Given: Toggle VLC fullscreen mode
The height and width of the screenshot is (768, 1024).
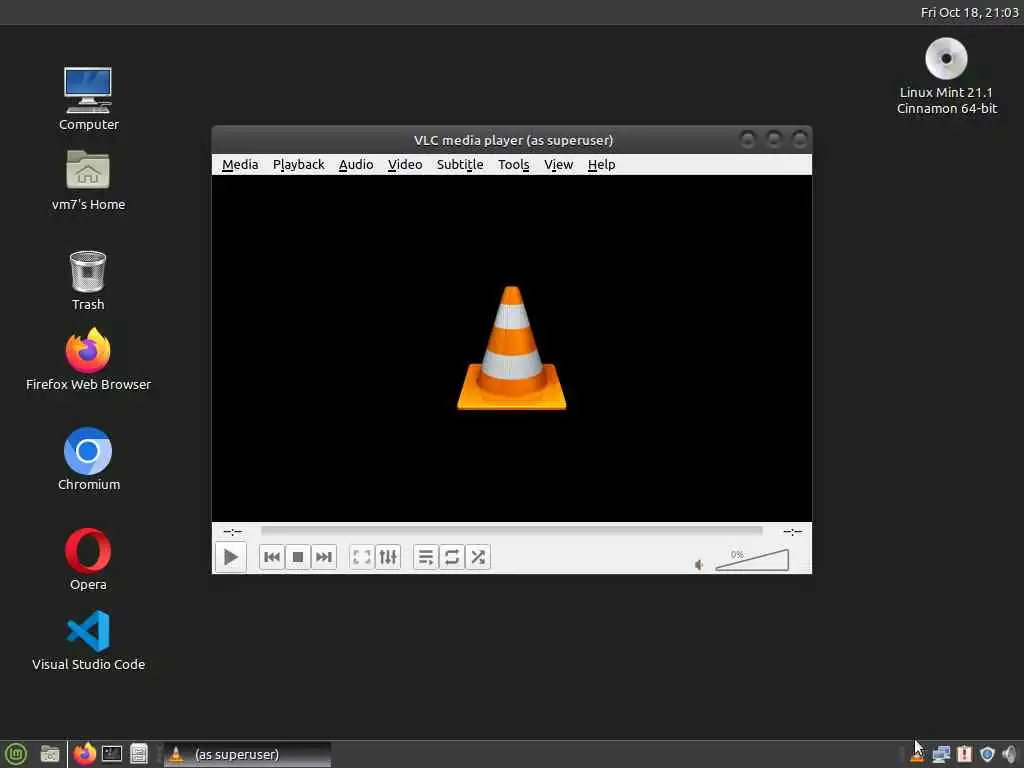Looking at the screenshot, I should pyautogui.click(x=362, y=557).
